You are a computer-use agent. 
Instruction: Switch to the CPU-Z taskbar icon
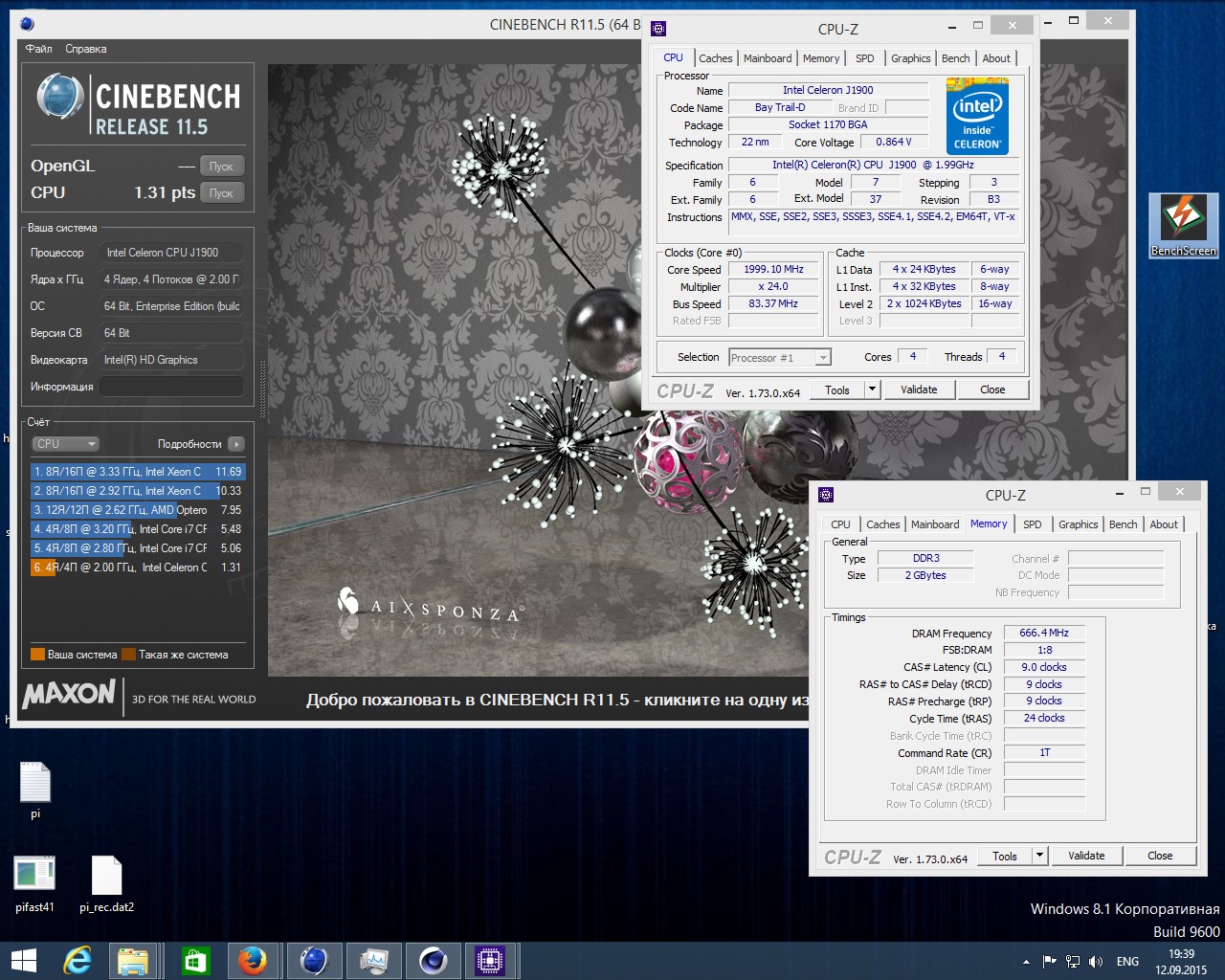[x=490, y=960]
